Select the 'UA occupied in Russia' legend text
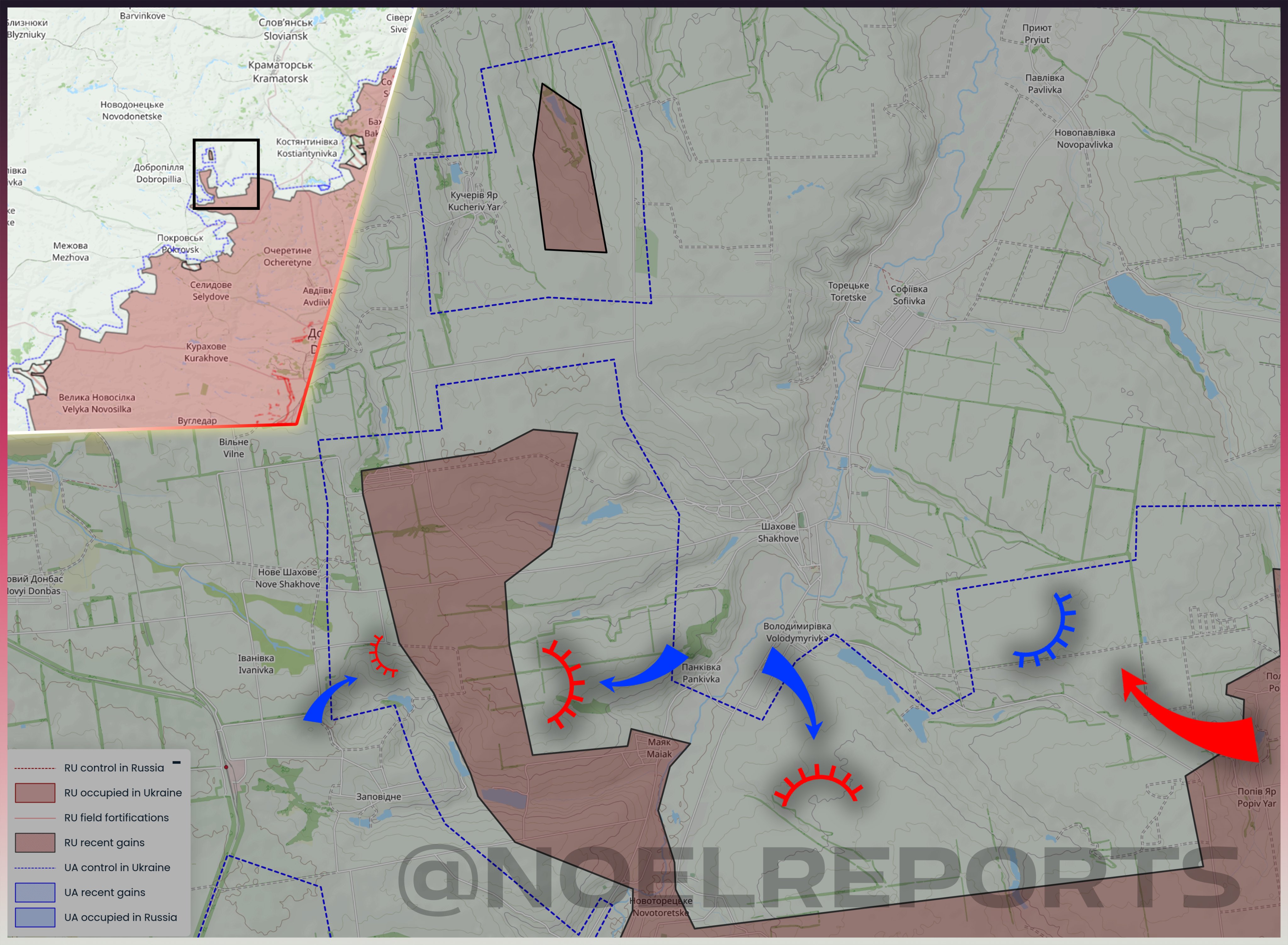The height and width of the screenshot is (945, 1288). click(121, 917)
